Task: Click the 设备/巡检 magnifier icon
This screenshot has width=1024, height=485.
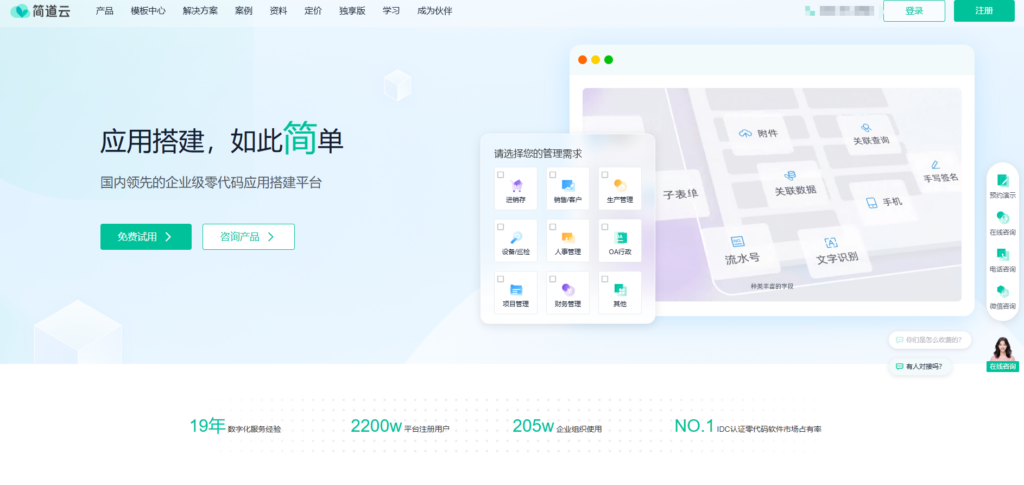Action: [x=517, y=238]
